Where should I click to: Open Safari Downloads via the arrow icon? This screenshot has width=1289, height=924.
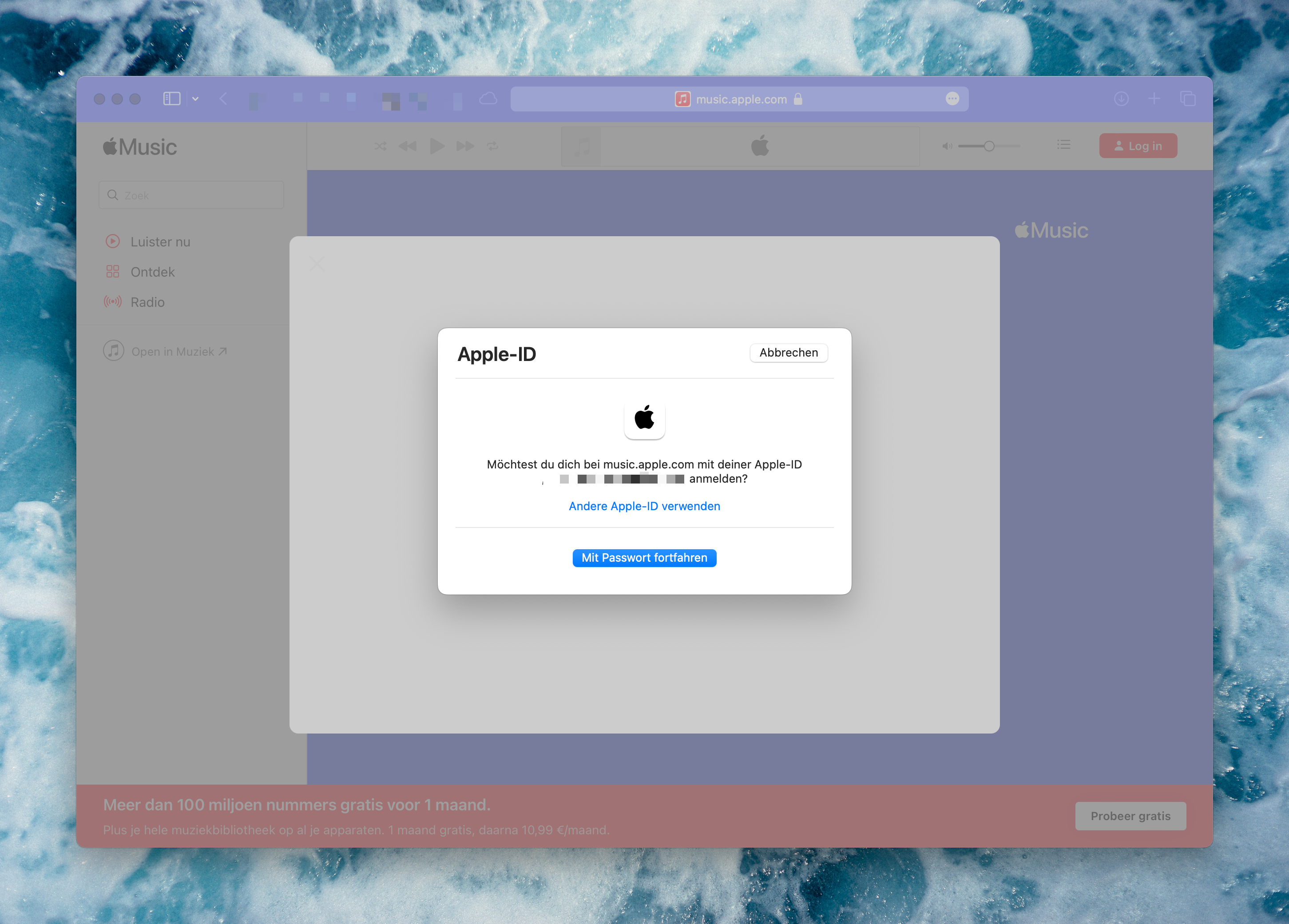(1121, 98)
